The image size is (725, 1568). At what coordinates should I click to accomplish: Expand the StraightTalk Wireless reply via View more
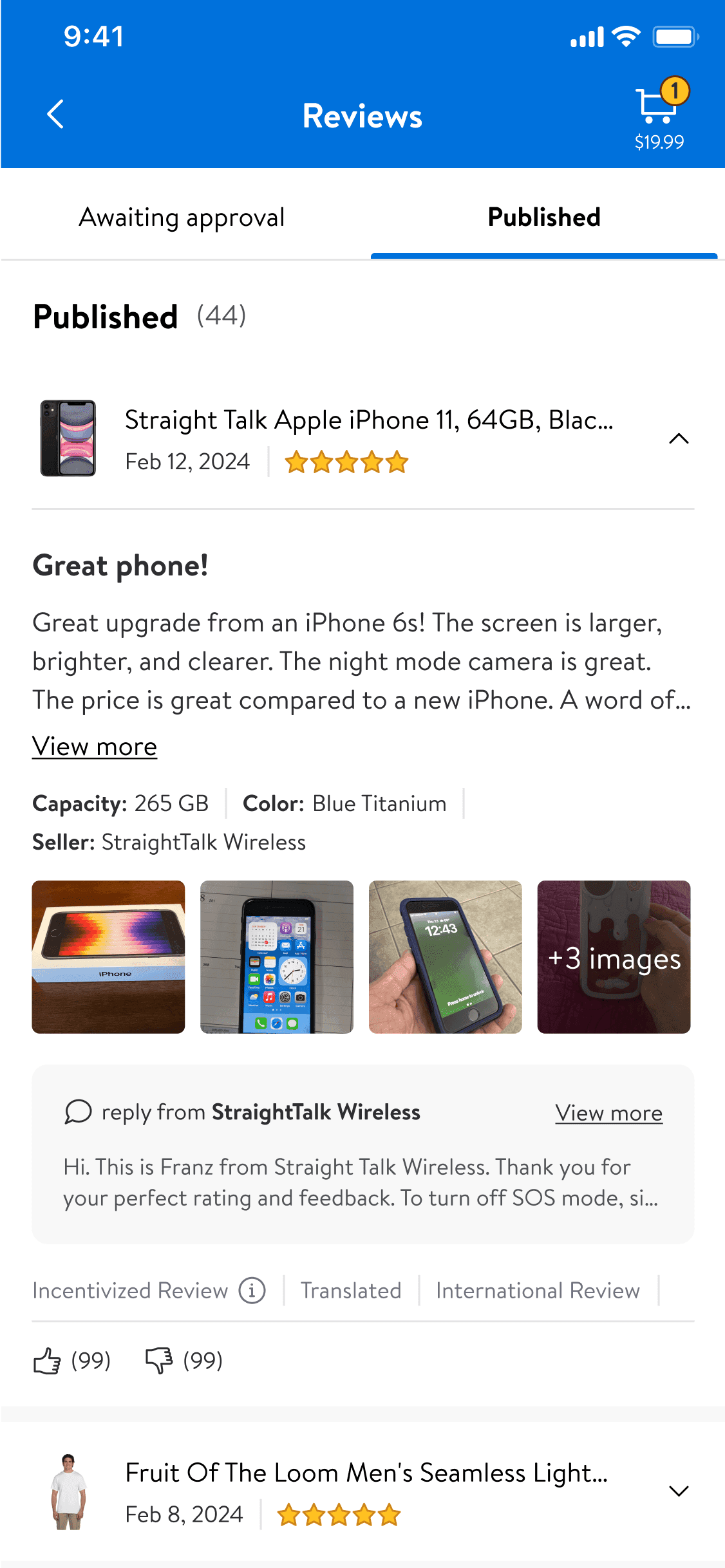tap(608, 1113)
